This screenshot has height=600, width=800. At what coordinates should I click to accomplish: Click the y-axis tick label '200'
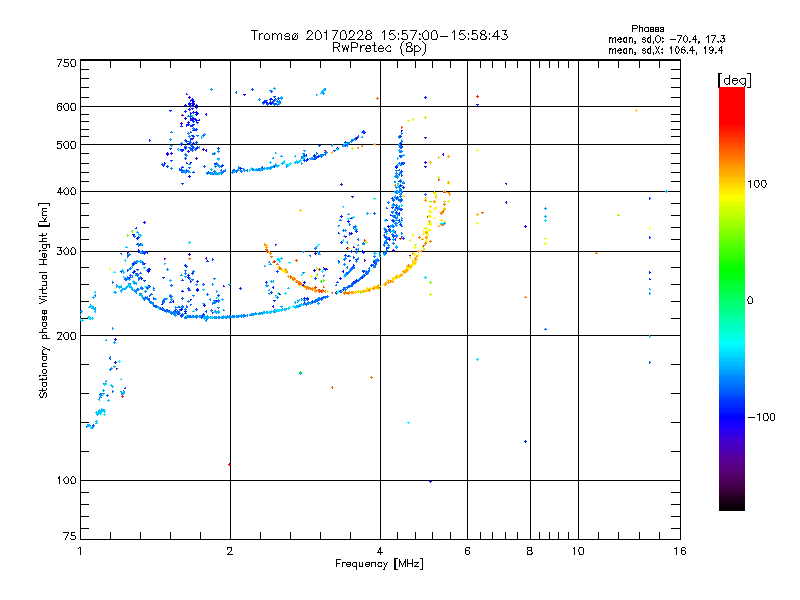pos(66,336)
